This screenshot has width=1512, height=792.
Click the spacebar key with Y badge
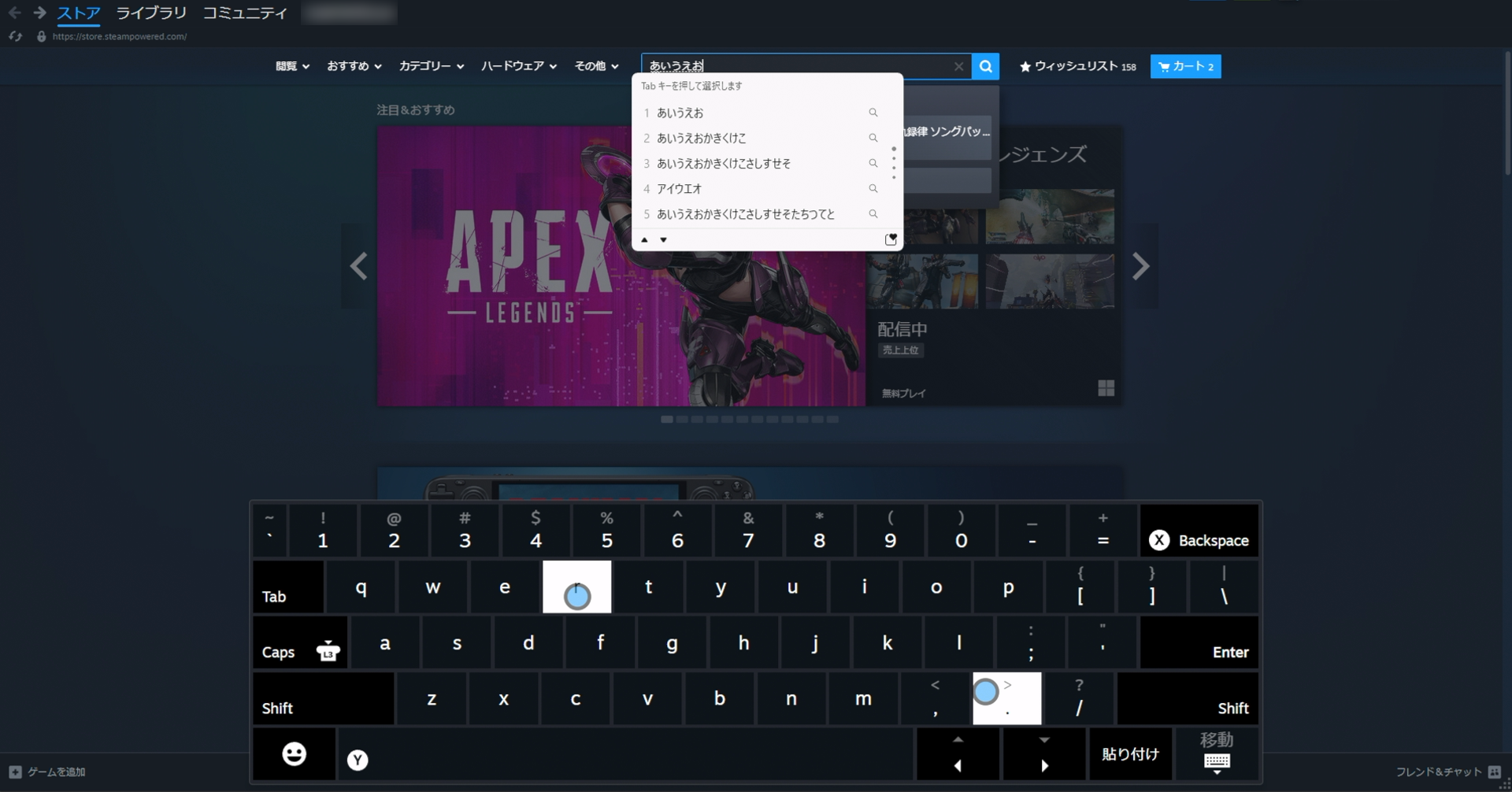pos(626,754)
